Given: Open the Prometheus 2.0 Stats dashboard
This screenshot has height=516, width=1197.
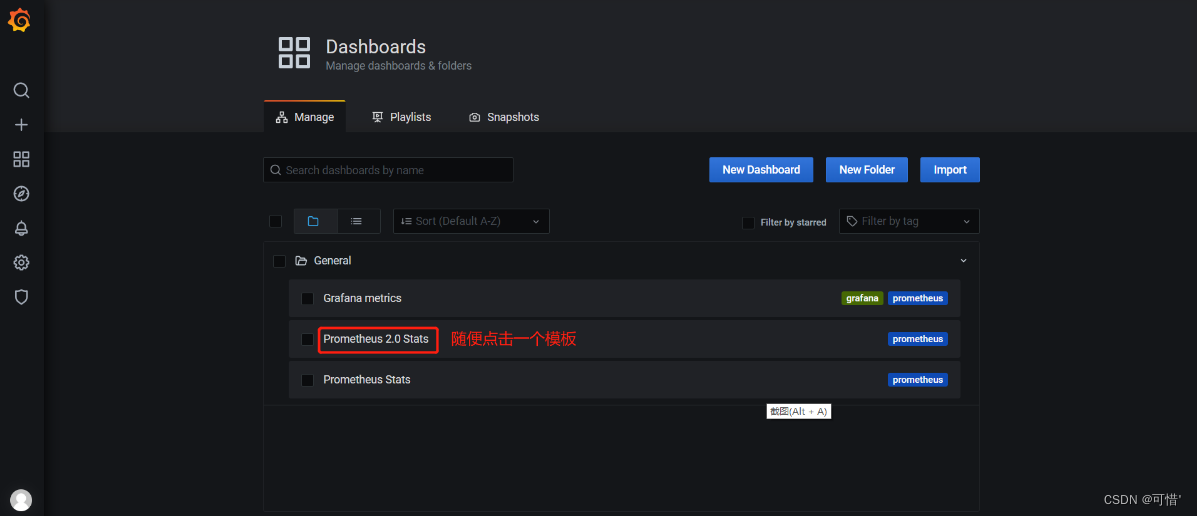Looking at the screenshot, I should pyautogui.click(x=376, y=339).
